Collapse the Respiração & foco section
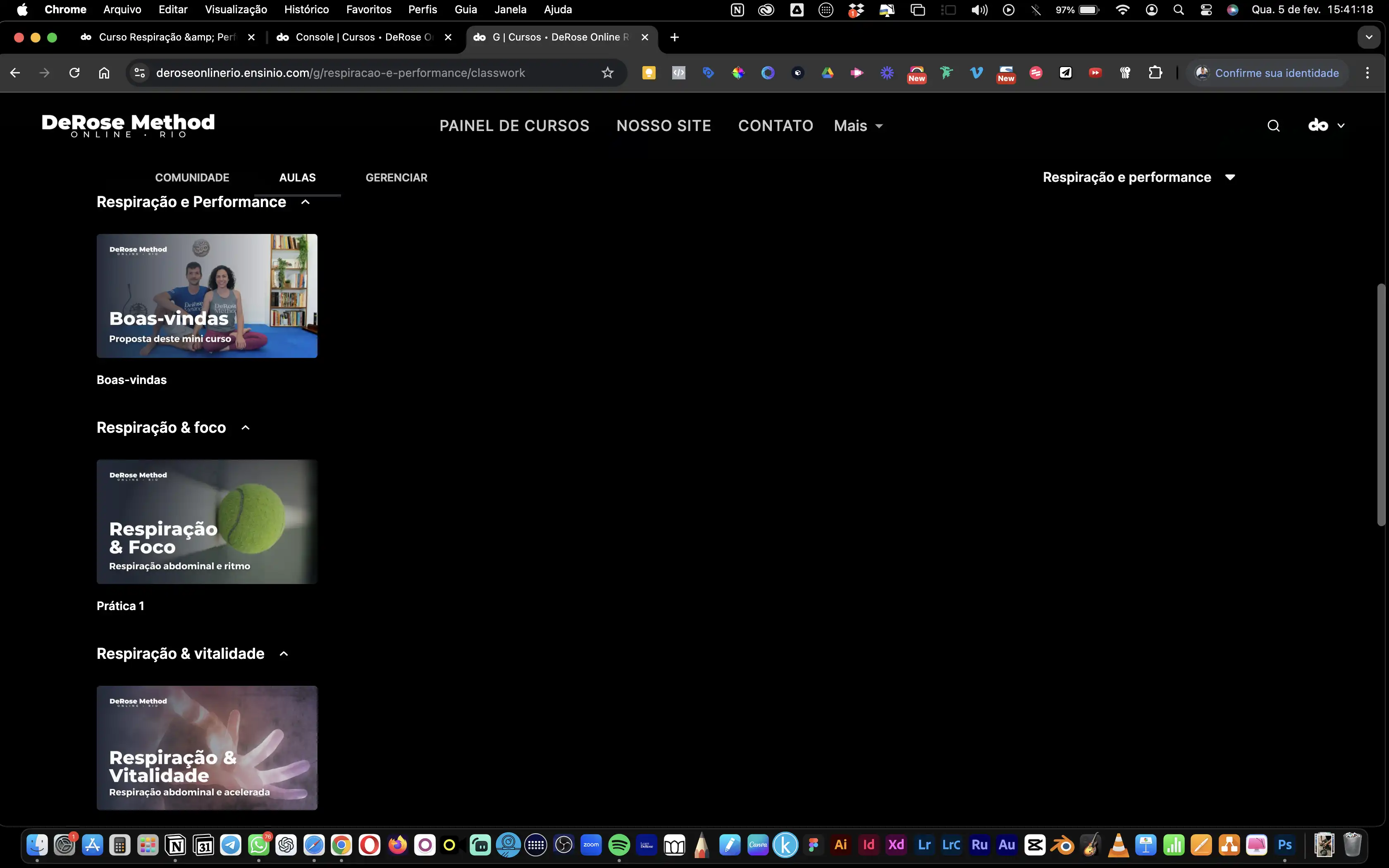Screen dimensions: 1389x868 point(246,428)
